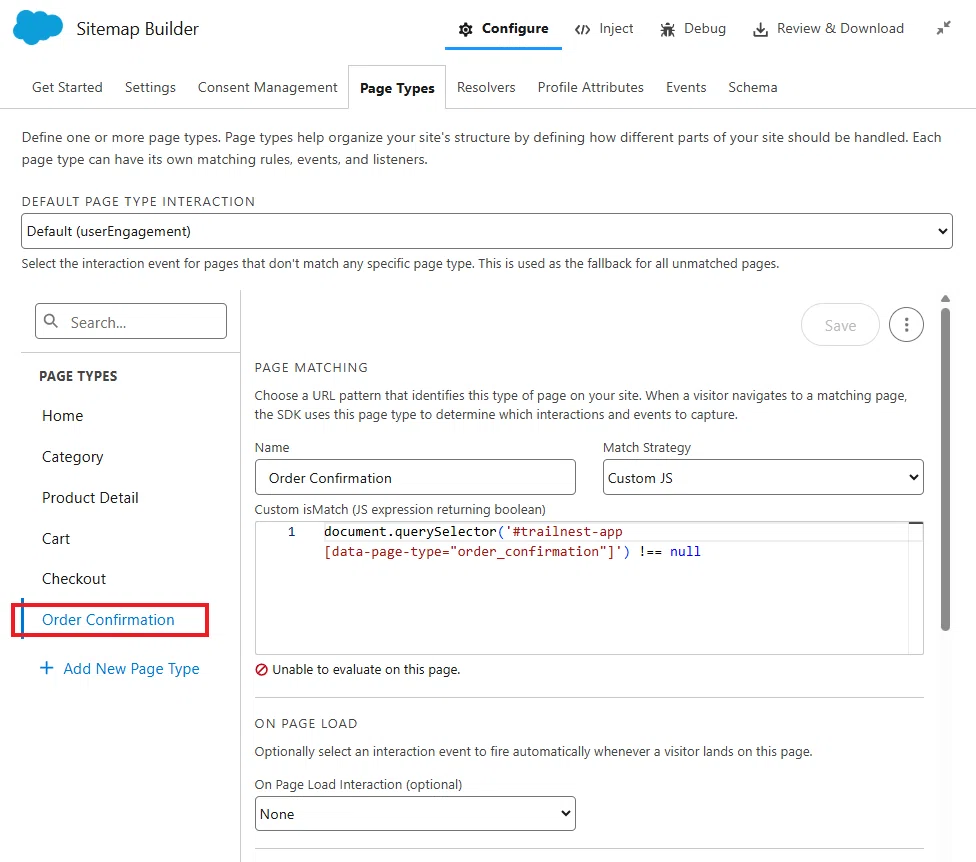Click the Name field containing Order Confirmation
The height and width of the screenshot is (862, 976).
[x=415, y=477]
